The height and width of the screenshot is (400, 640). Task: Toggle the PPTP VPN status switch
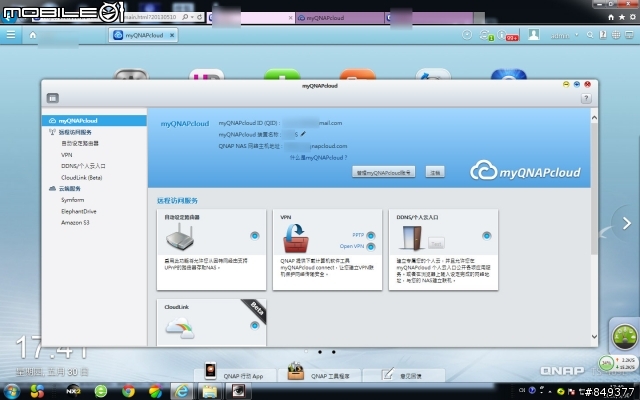(x=371, y=235)
